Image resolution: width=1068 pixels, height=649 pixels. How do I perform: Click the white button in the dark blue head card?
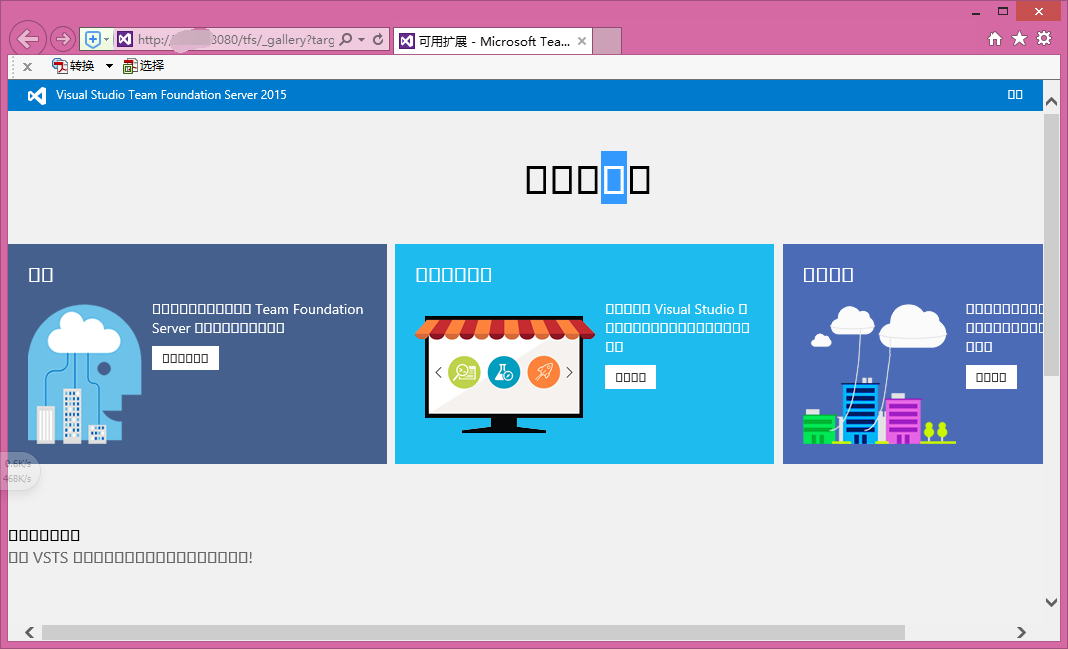(185, 358)
